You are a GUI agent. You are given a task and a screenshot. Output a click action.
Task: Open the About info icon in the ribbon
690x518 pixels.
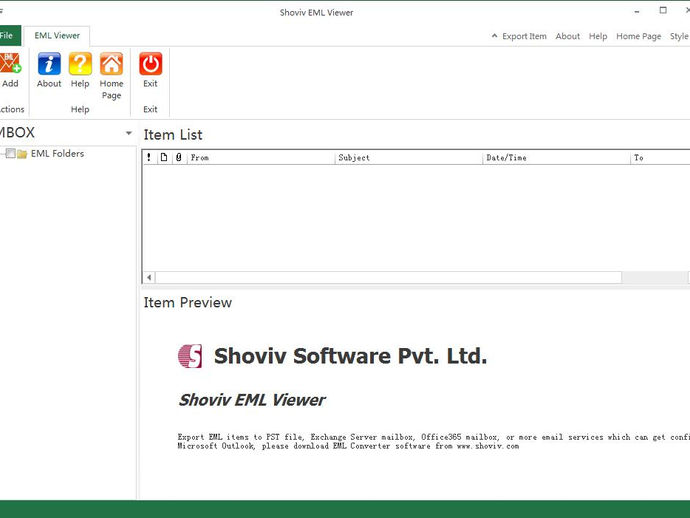(49, 63)
